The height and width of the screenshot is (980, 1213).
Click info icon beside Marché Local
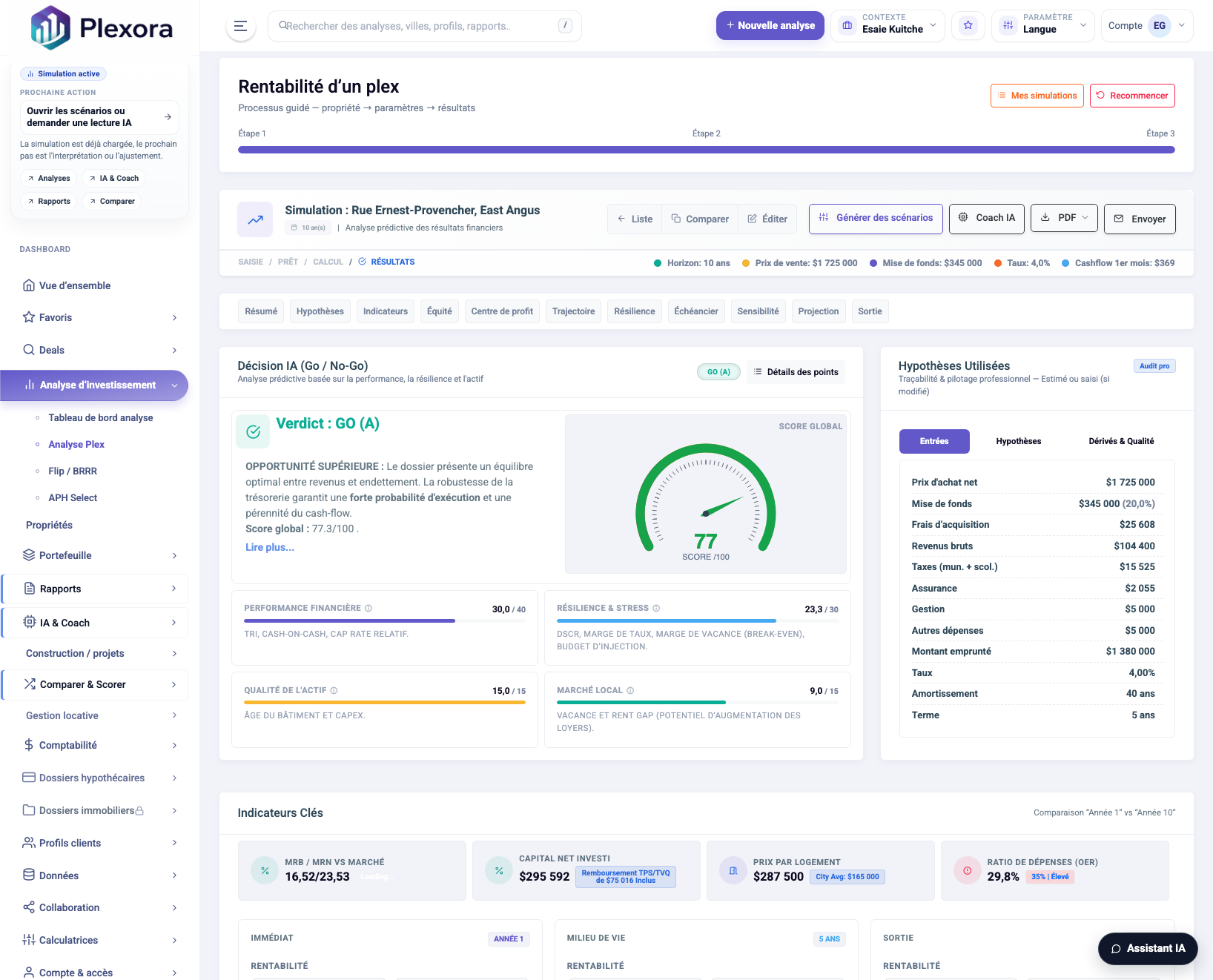click(630, 691)
